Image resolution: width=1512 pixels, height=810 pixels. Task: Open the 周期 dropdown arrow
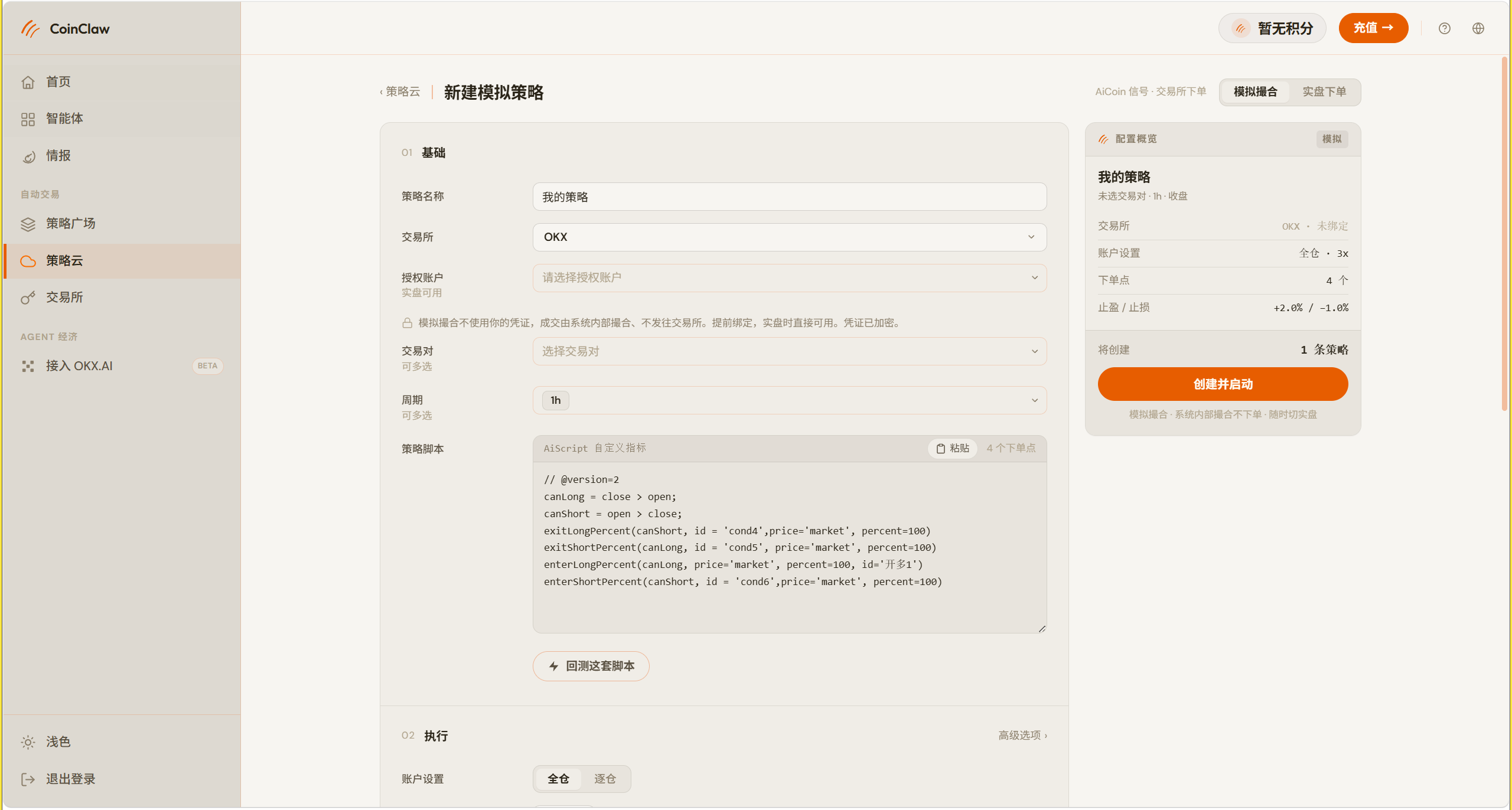pos(1034,400)
